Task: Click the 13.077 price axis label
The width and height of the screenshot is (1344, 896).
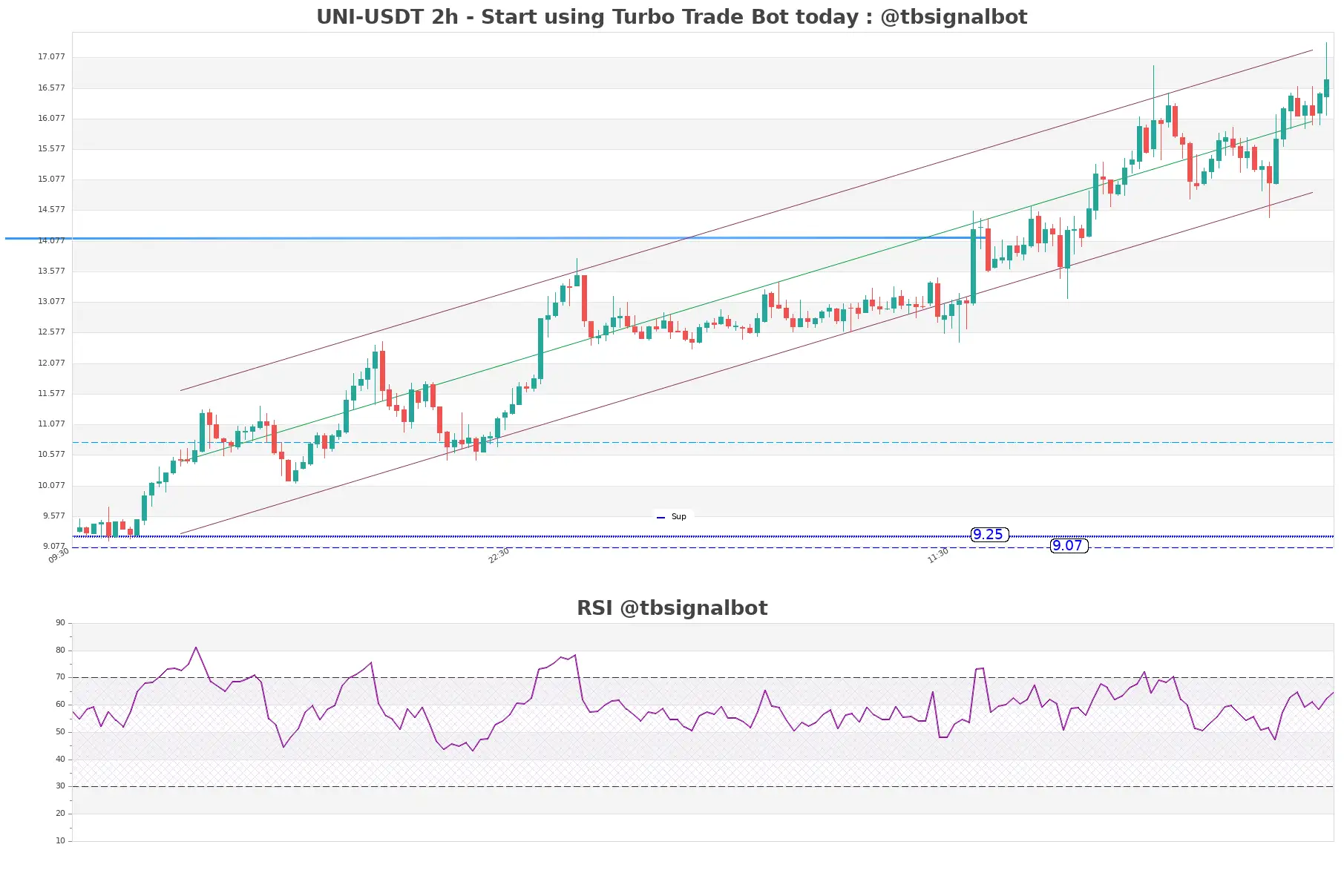Action: pos(51,302)
